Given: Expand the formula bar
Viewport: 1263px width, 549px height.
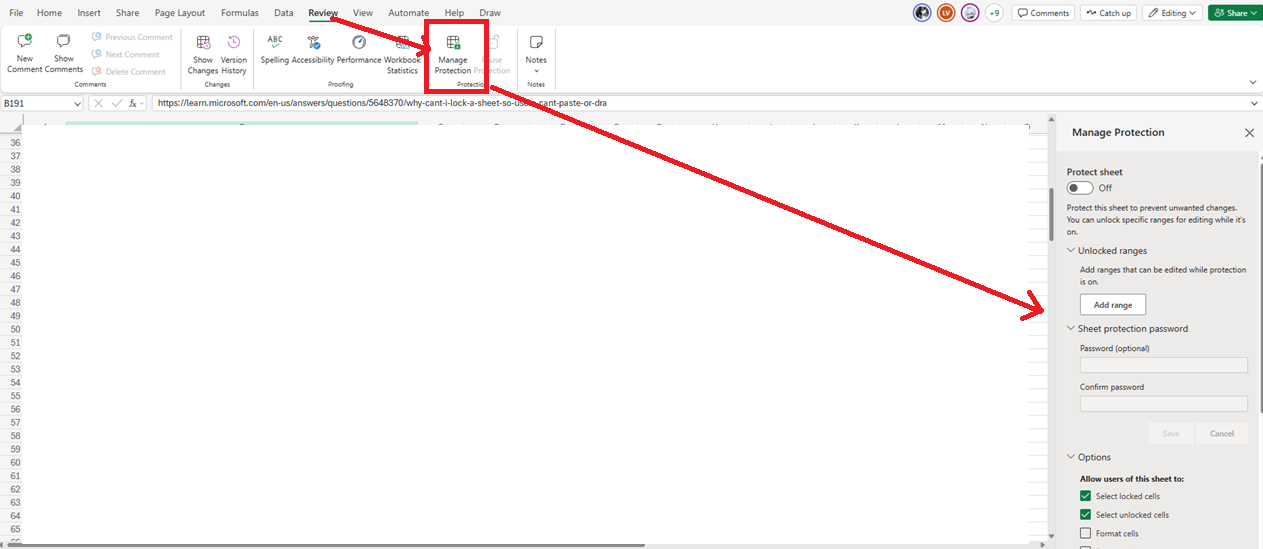Looking at the screenshot, I should pos(1254,103).
